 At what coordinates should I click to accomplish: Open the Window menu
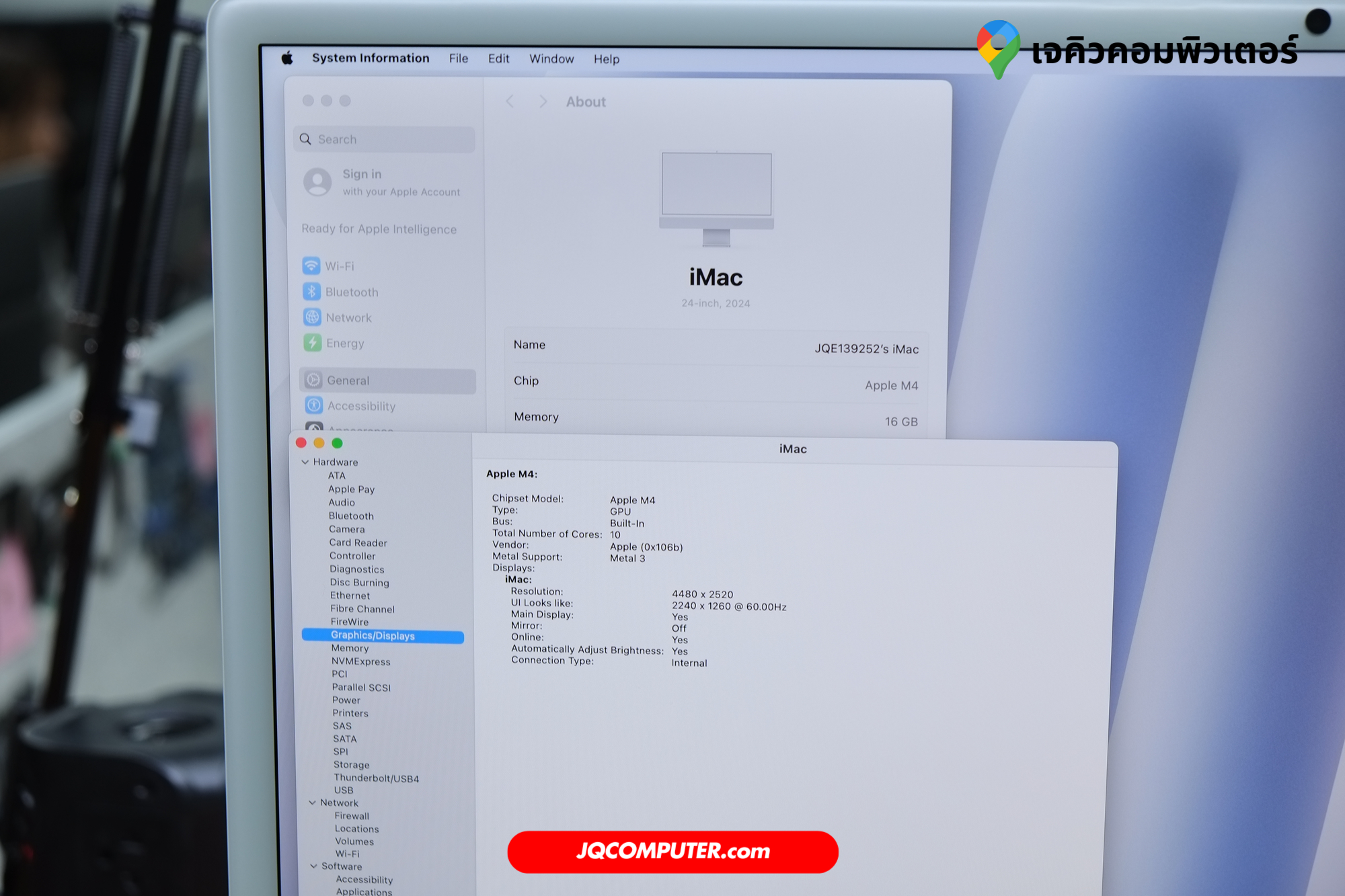551,59
